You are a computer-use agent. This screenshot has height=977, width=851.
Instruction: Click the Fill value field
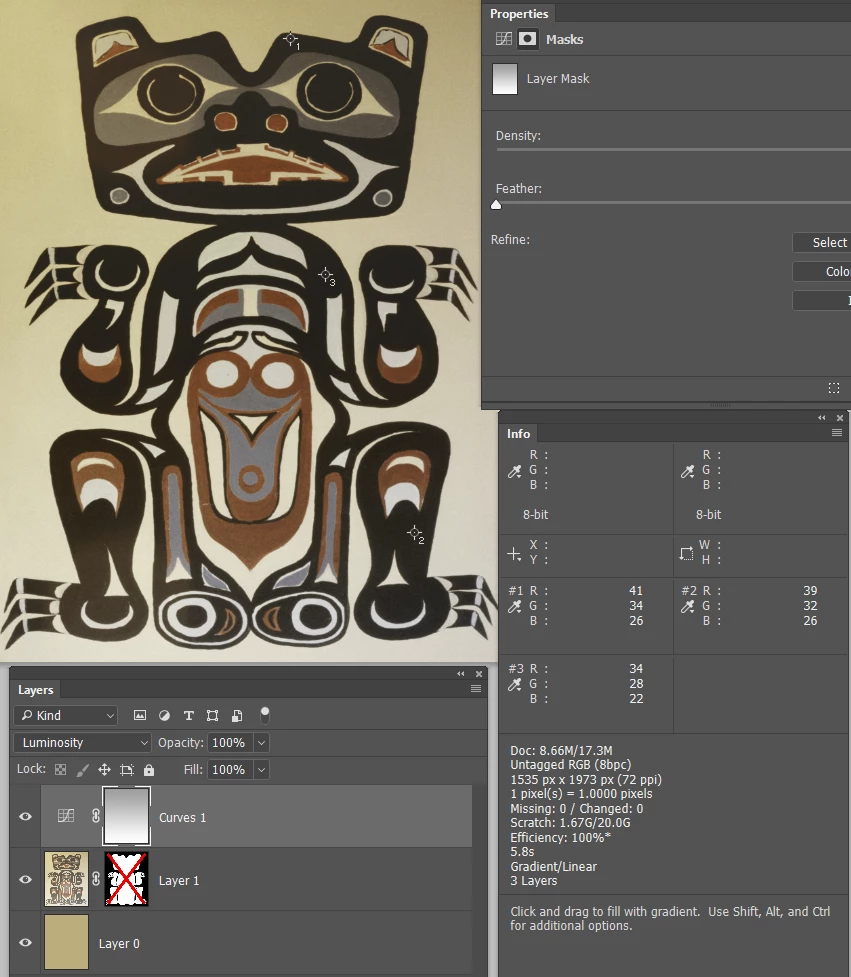(231, 770)
